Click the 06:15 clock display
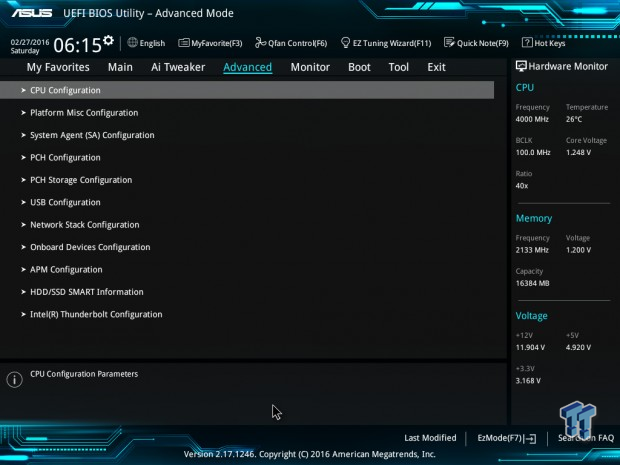Image resolution: width=620 pixels, height=465 pixels. coord(78,45)
